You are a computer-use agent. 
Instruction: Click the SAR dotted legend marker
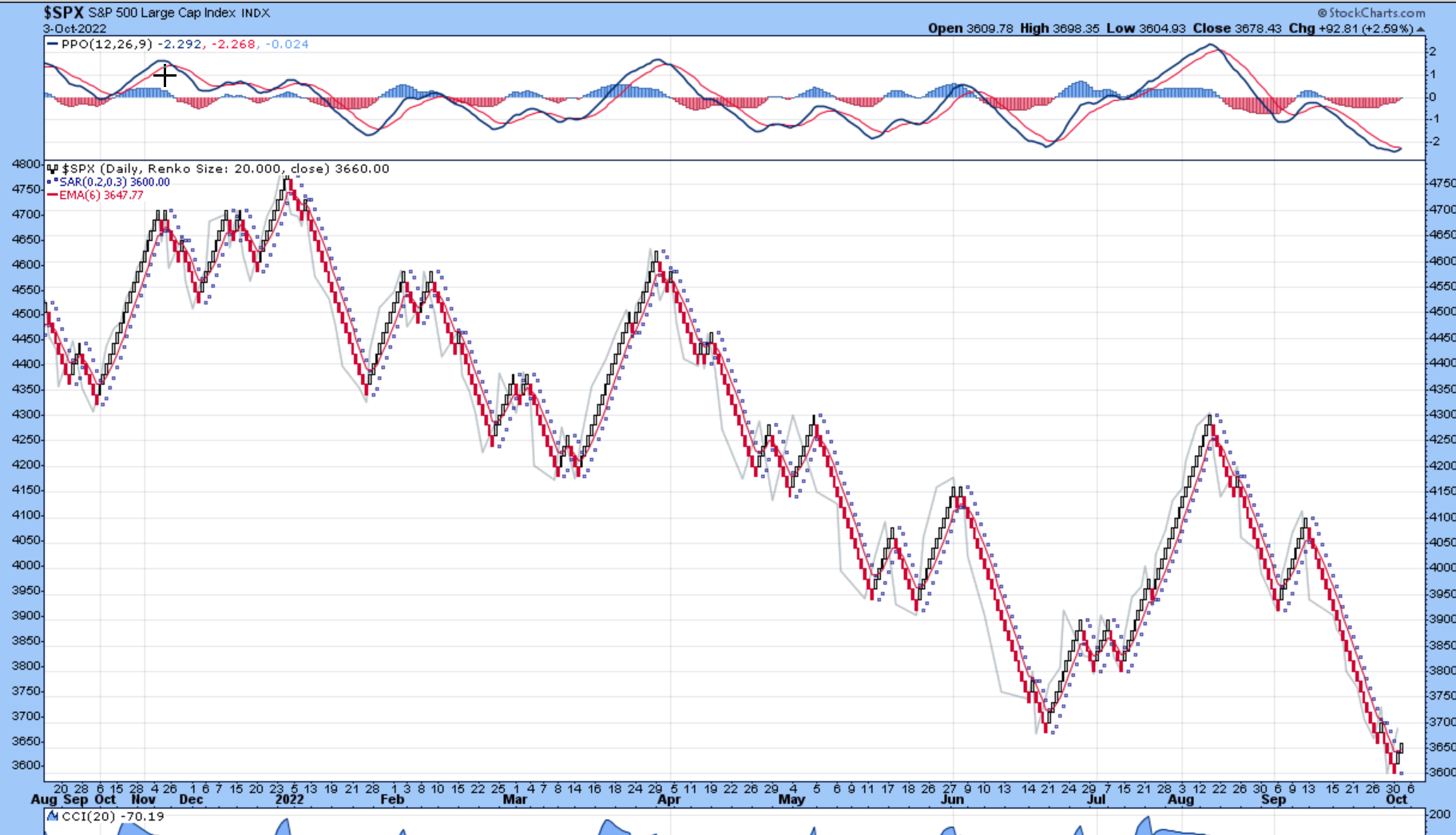coord(53,182)
